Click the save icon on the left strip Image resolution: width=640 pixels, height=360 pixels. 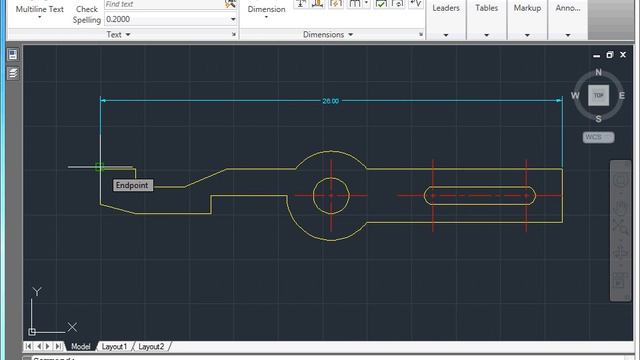13,55
